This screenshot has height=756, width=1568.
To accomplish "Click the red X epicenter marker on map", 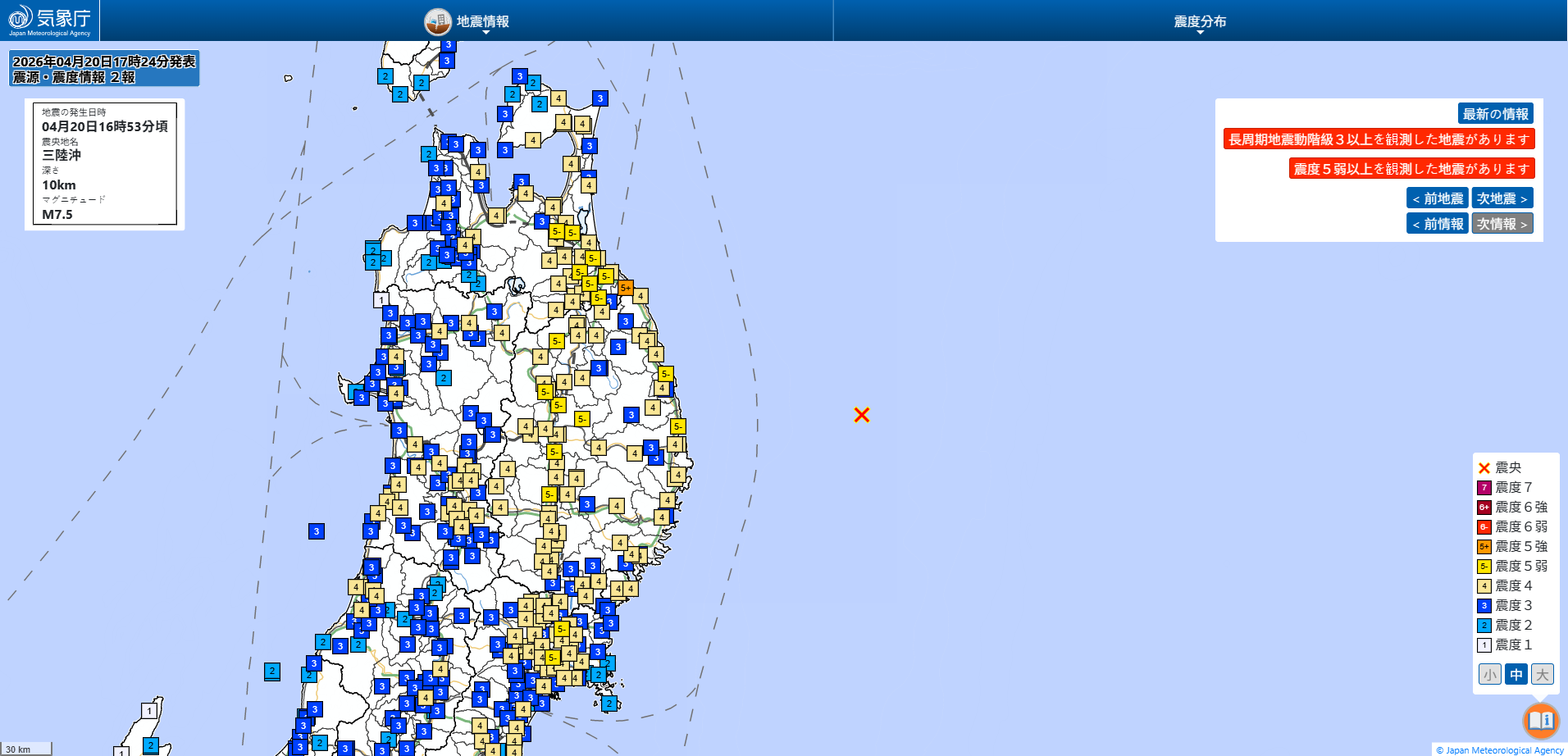I will pos(861,415).
